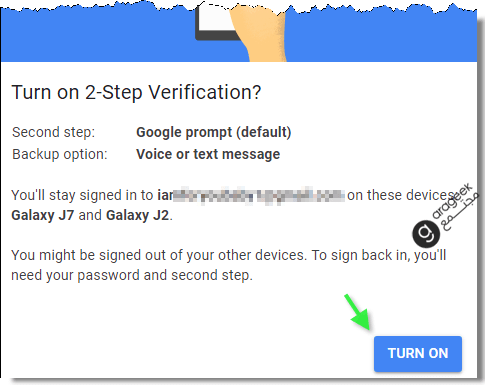The width and height of the screenshot is (485, 385).
Task: Click the 'You'll stay signed in to' text
Action: pos(82,195)
